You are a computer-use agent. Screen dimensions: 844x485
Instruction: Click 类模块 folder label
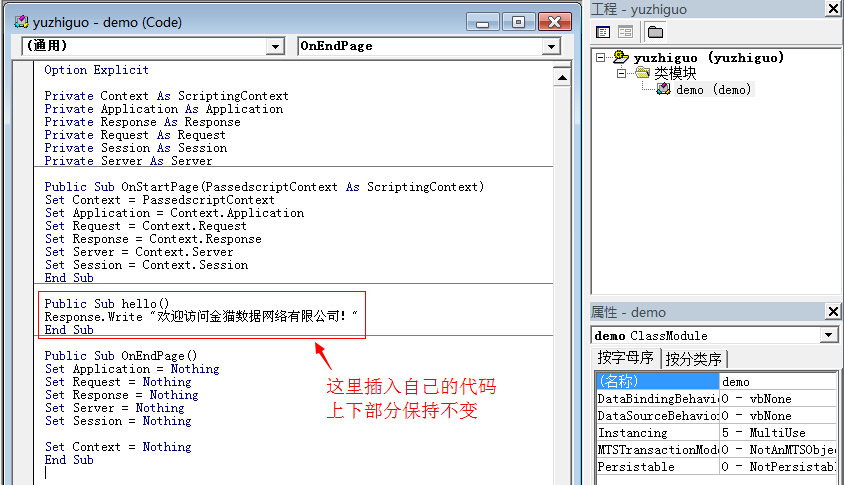(x=675, y=73)
